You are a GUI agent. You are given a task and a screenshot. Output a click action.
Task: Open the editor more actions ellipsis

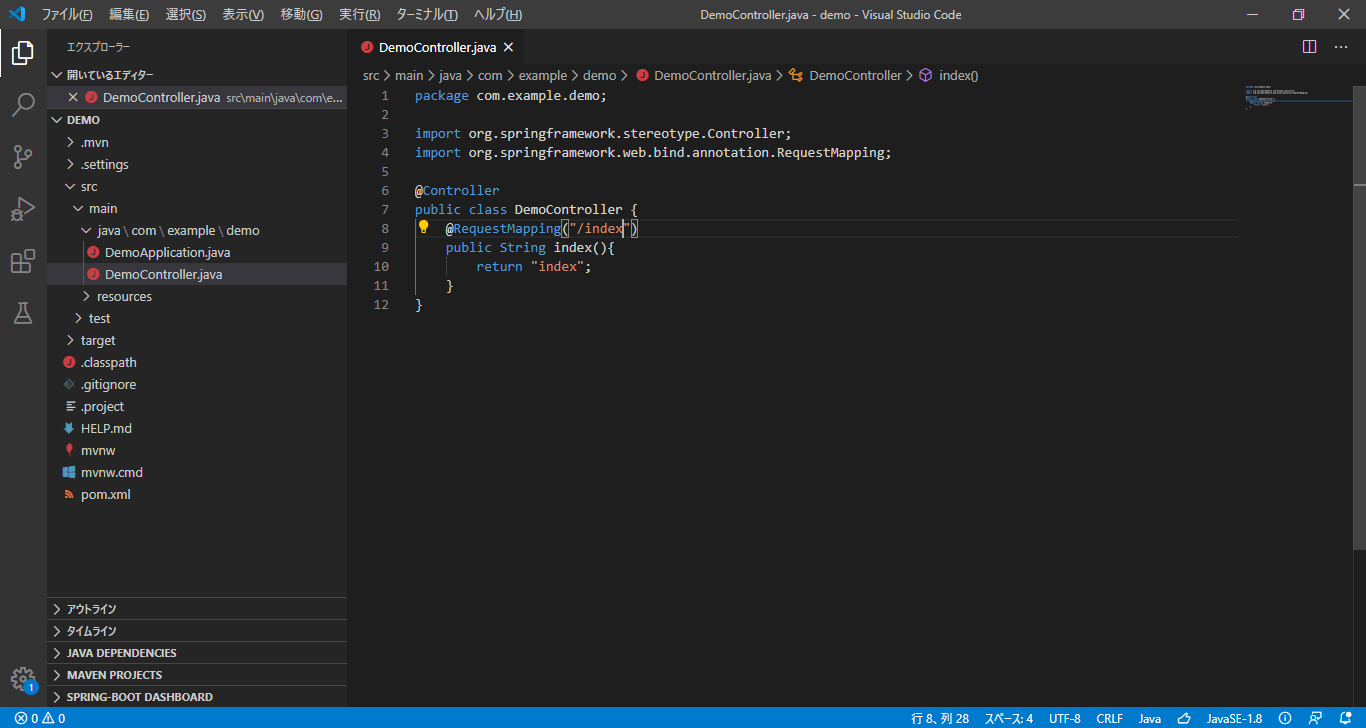point(1341,47)
